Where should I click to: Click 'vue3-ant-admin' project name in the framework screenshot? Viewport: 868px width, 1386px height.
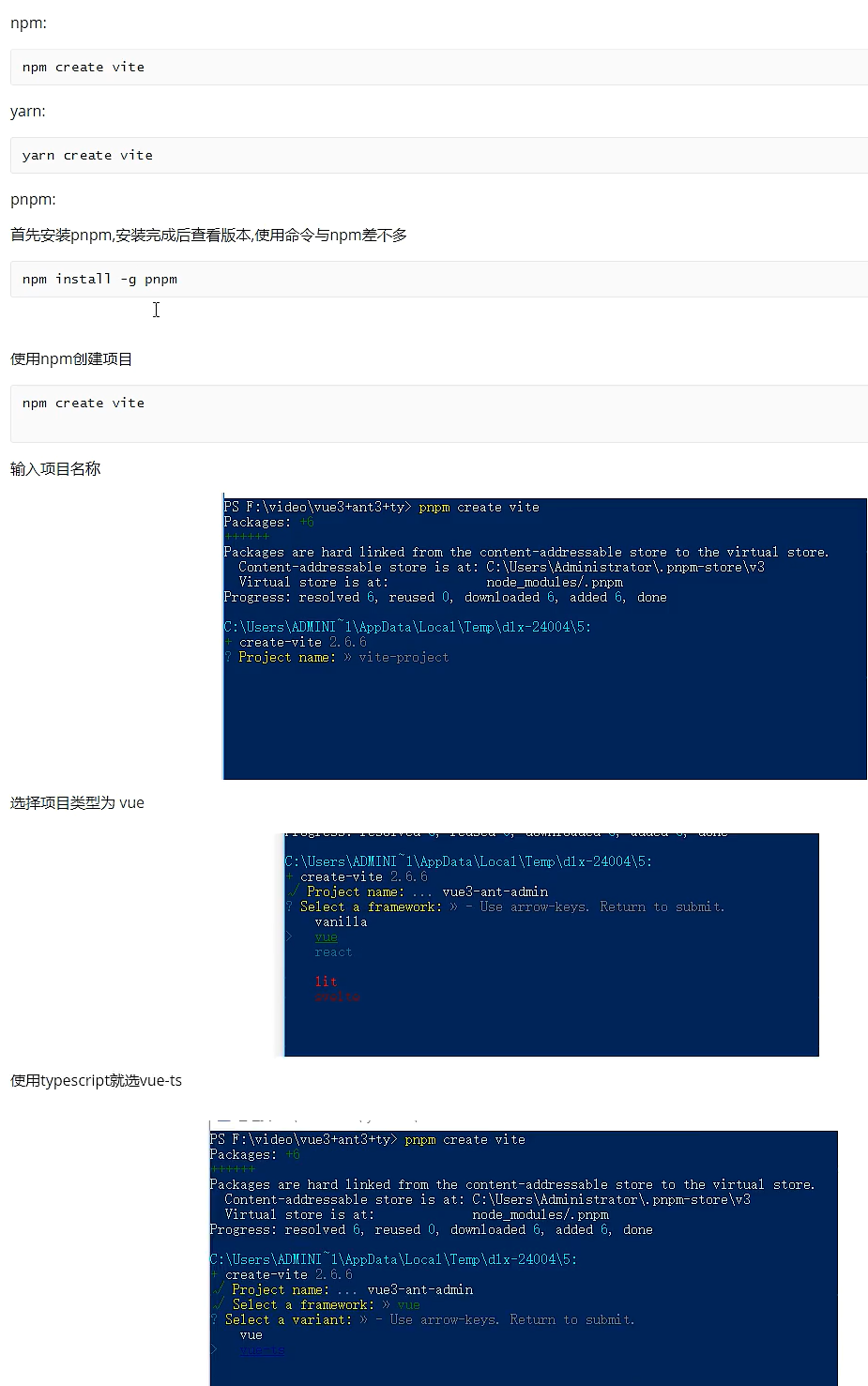tap(495, 891)
